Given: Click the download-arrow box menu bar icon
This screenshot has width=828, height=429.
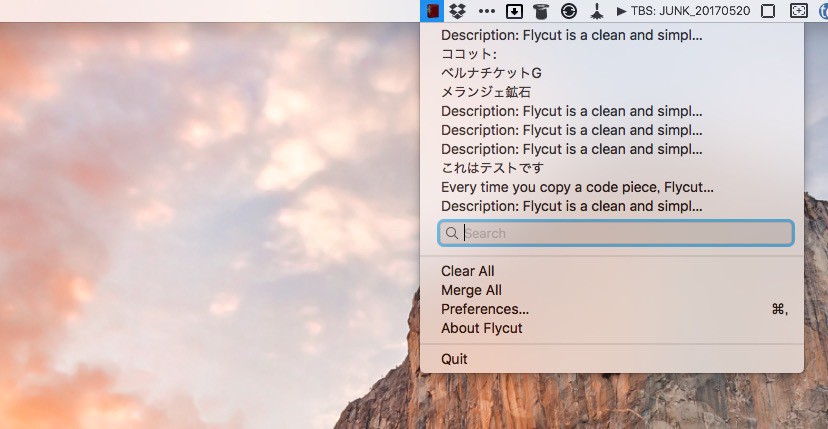Looking at the screenshot, I should pos(514,11).
